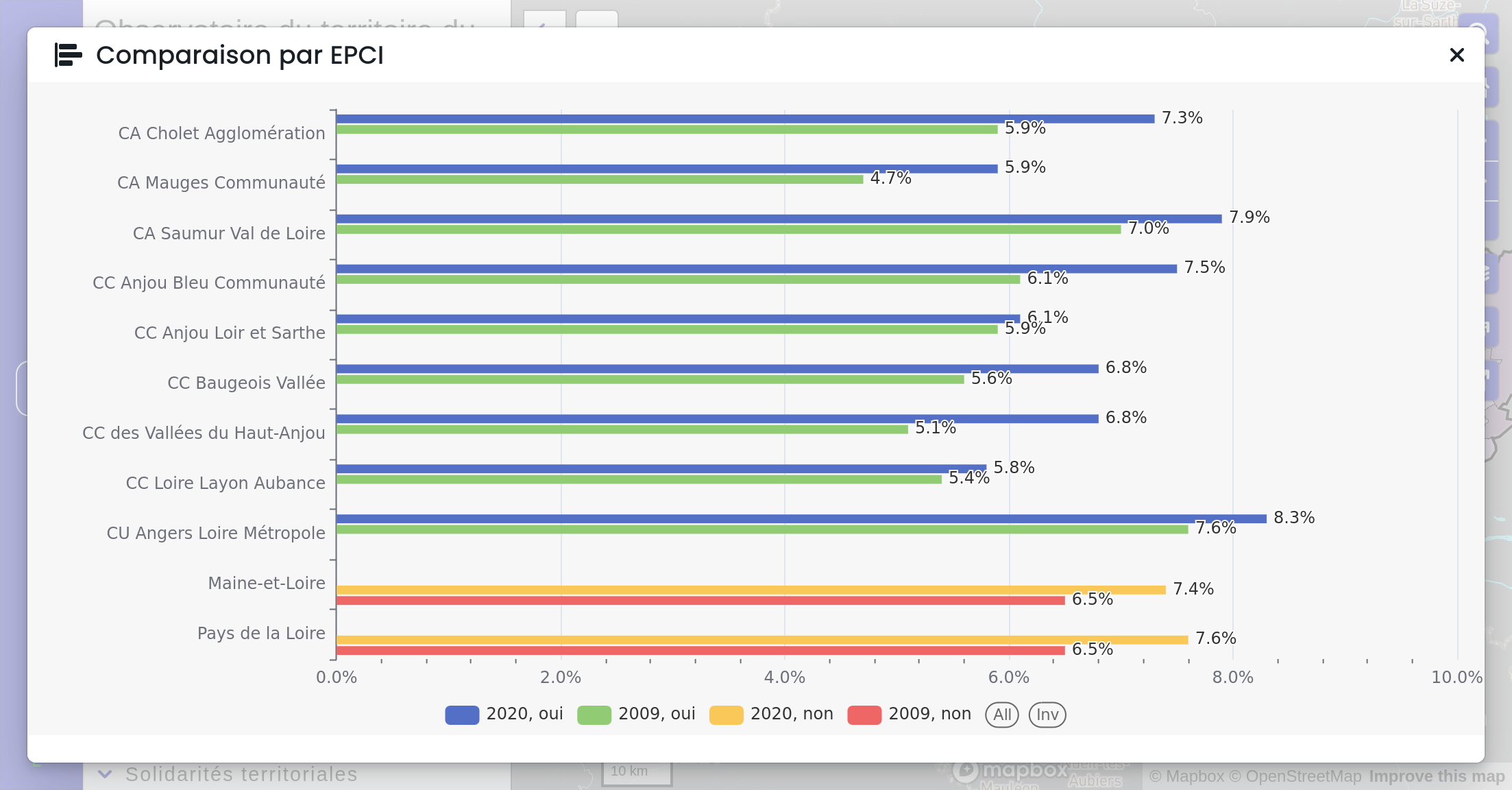The image size is (1512, 790).
Task: Click the bar chart icon beside title
Action: (x=69, y=55)
